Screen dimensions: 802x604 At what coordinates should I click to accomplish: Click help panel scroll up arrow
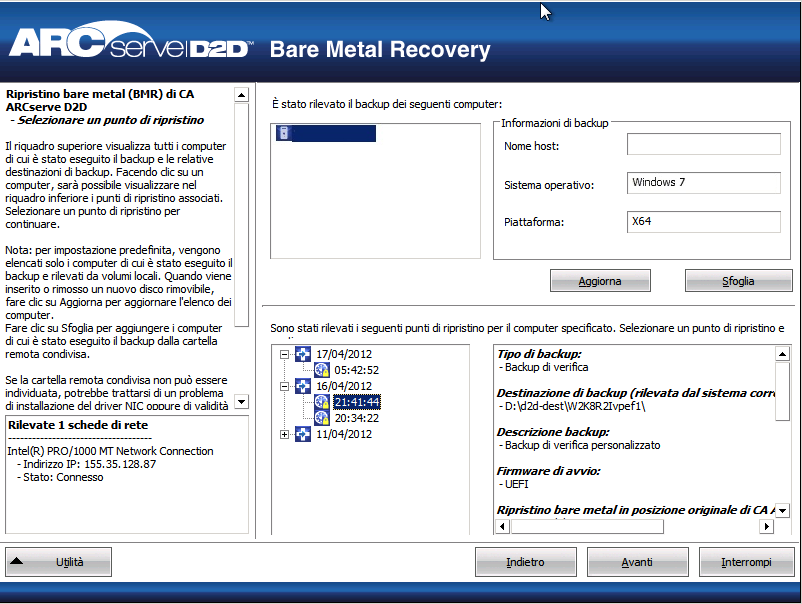(241, 95)
